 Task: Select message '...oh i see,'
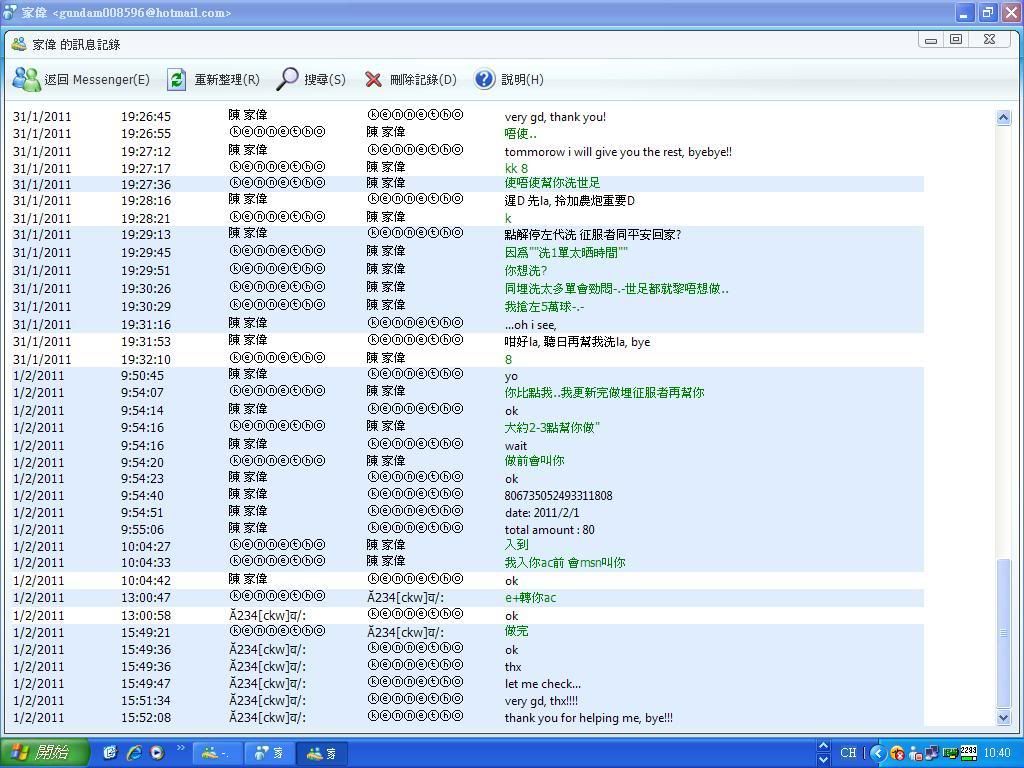(530, 325)
